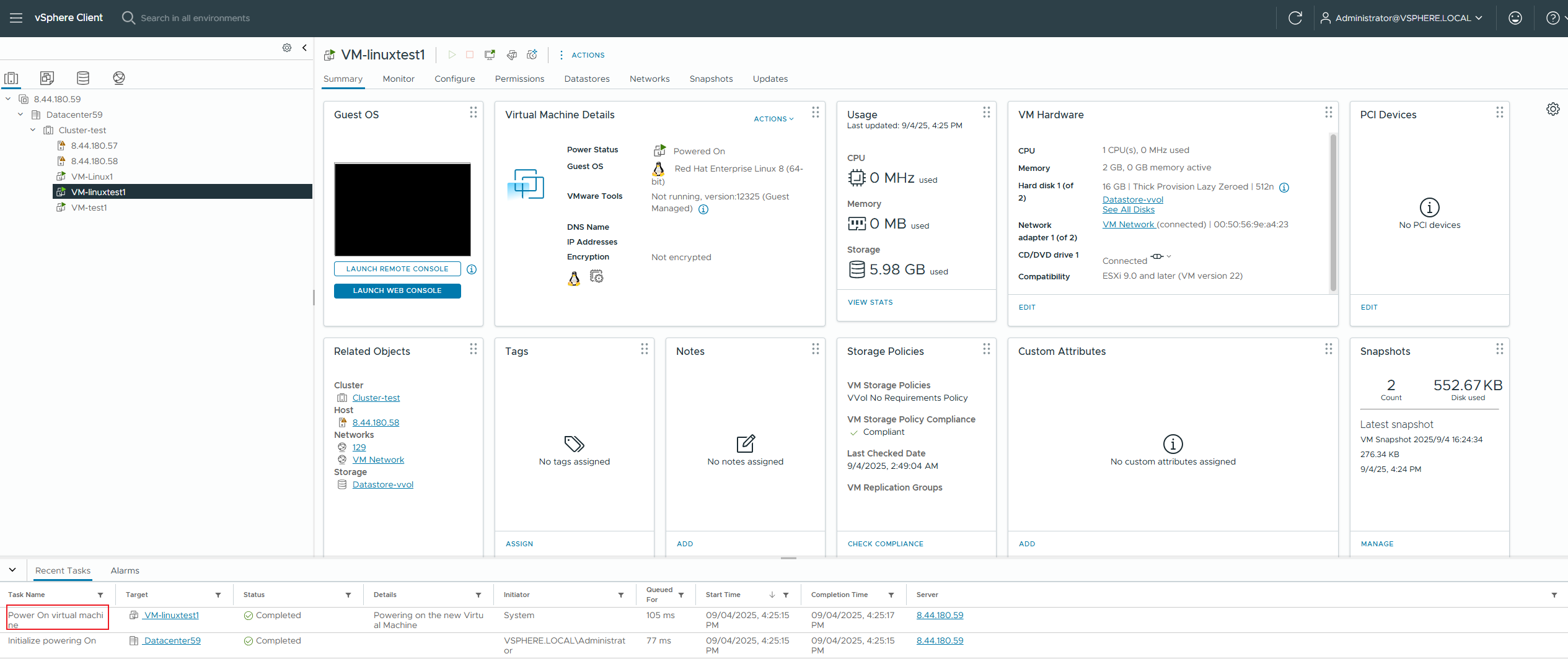Open the Alarms tab
1568x659 pixels.
125,571
